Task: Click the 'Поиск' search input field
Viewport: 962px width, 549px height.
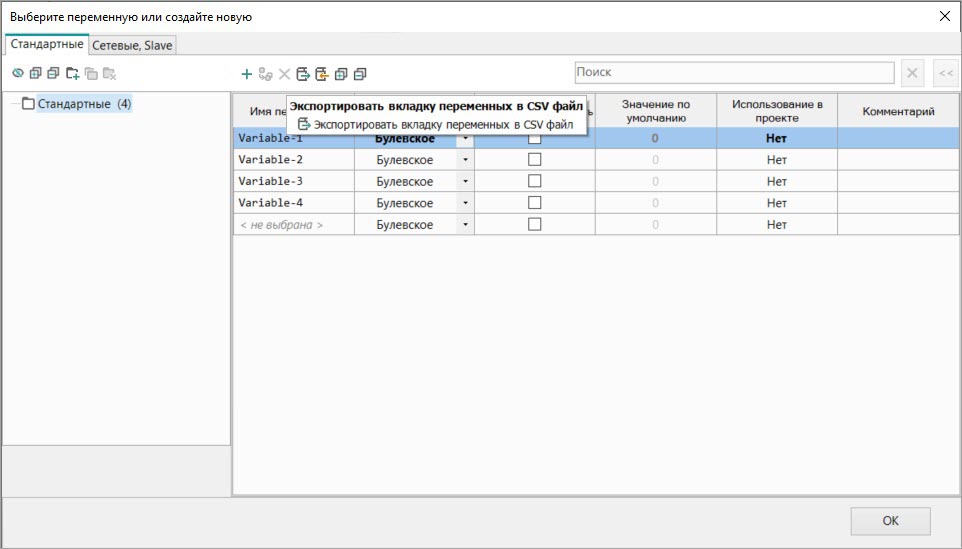Action: [x=733, y=73]
